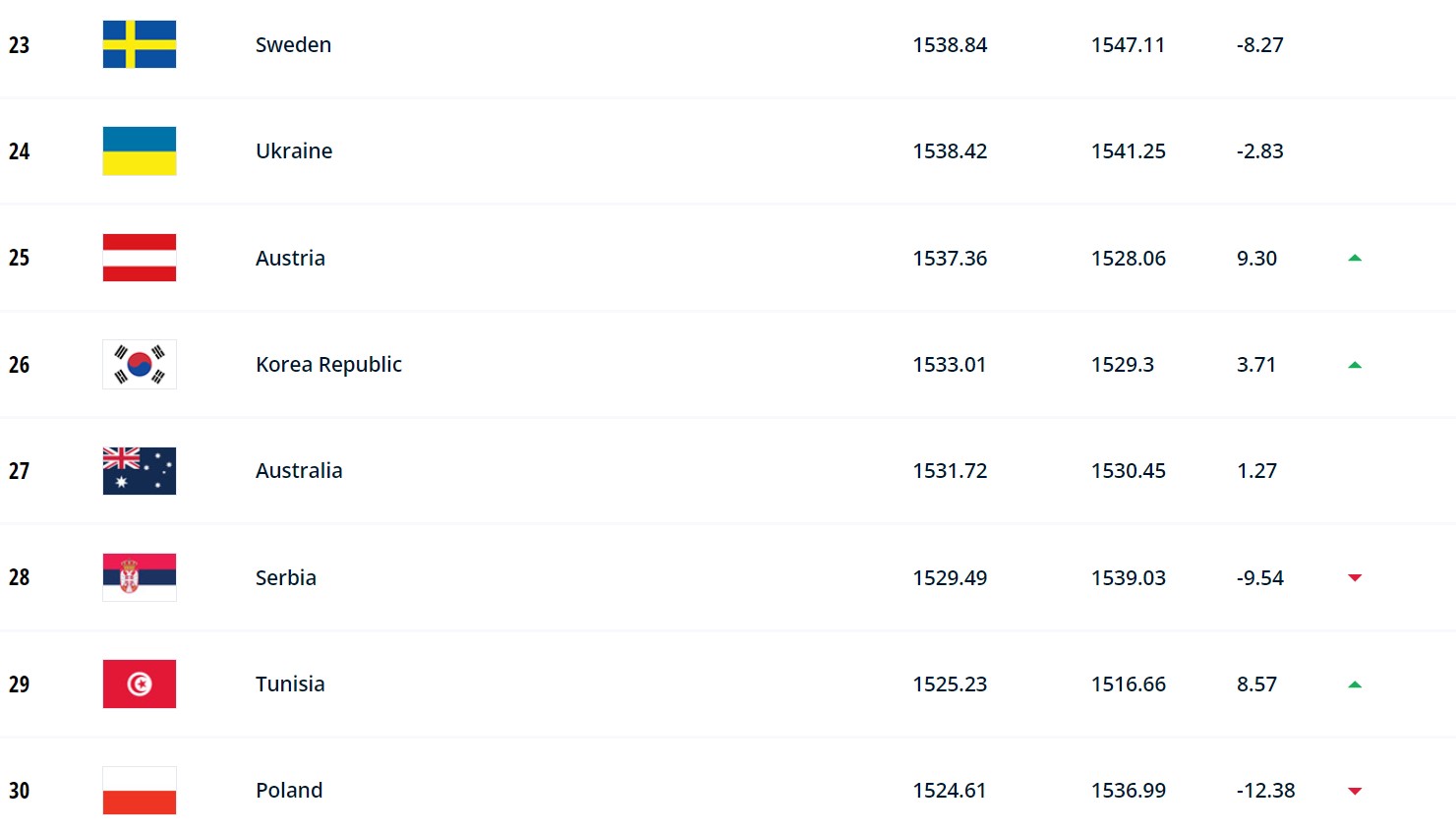Screen dimensions: 1456x833
Task: Open the Korea Republic flag icon
Action: click(x=140, y=364)
